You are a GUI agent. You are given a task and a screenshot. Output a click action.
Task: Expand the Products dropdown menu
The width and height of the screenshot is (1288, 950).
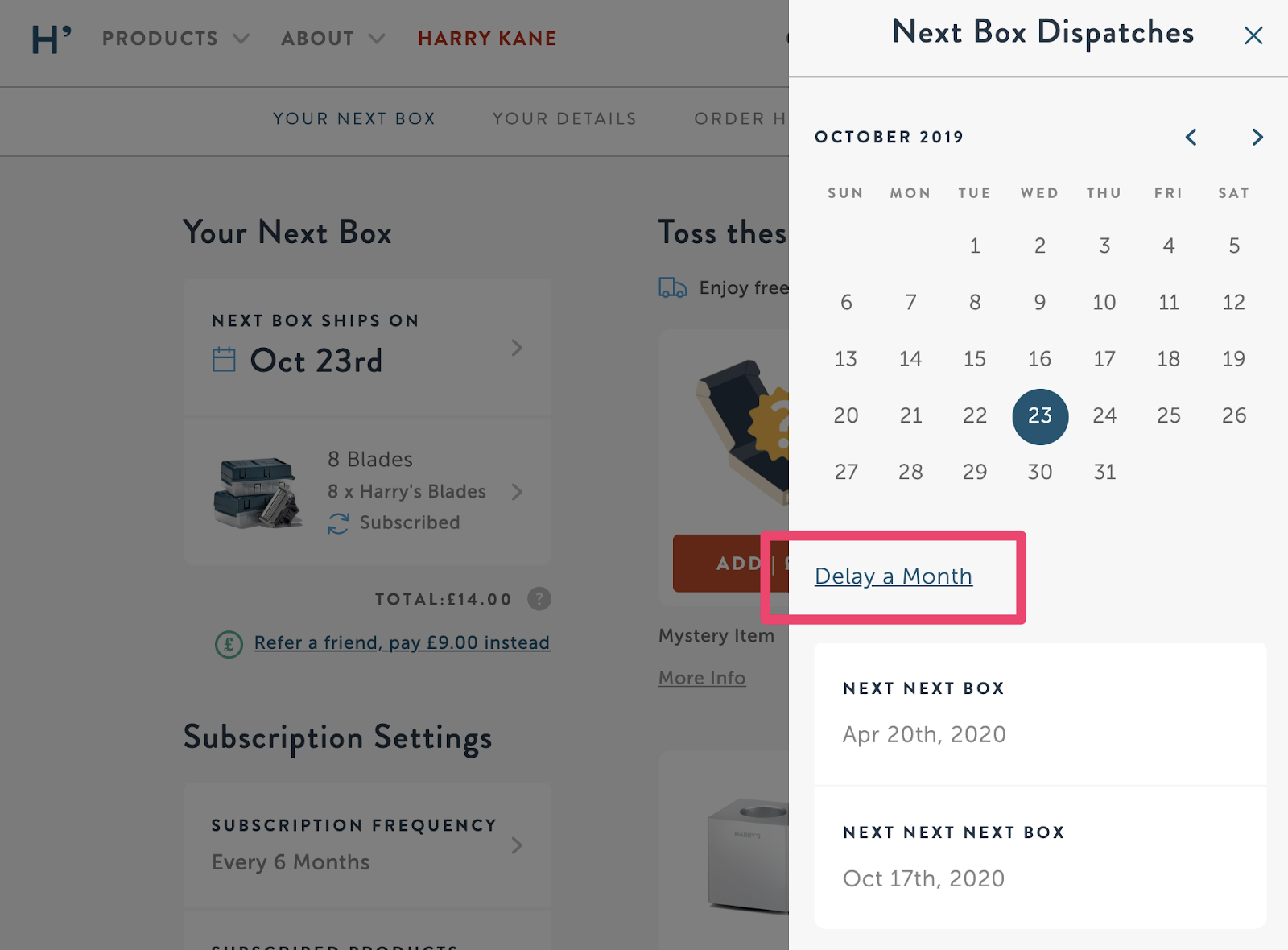175,39
